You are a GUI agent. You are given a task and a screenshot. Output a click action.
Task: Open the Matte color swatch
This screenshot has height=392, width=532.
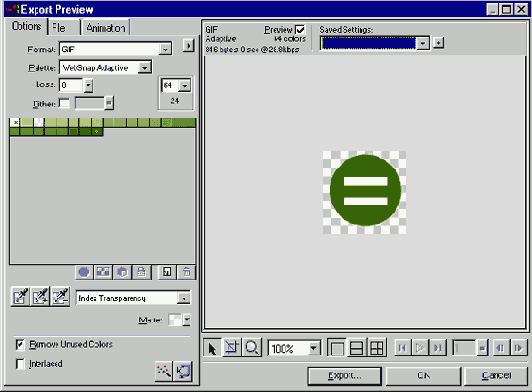[175, 319]
